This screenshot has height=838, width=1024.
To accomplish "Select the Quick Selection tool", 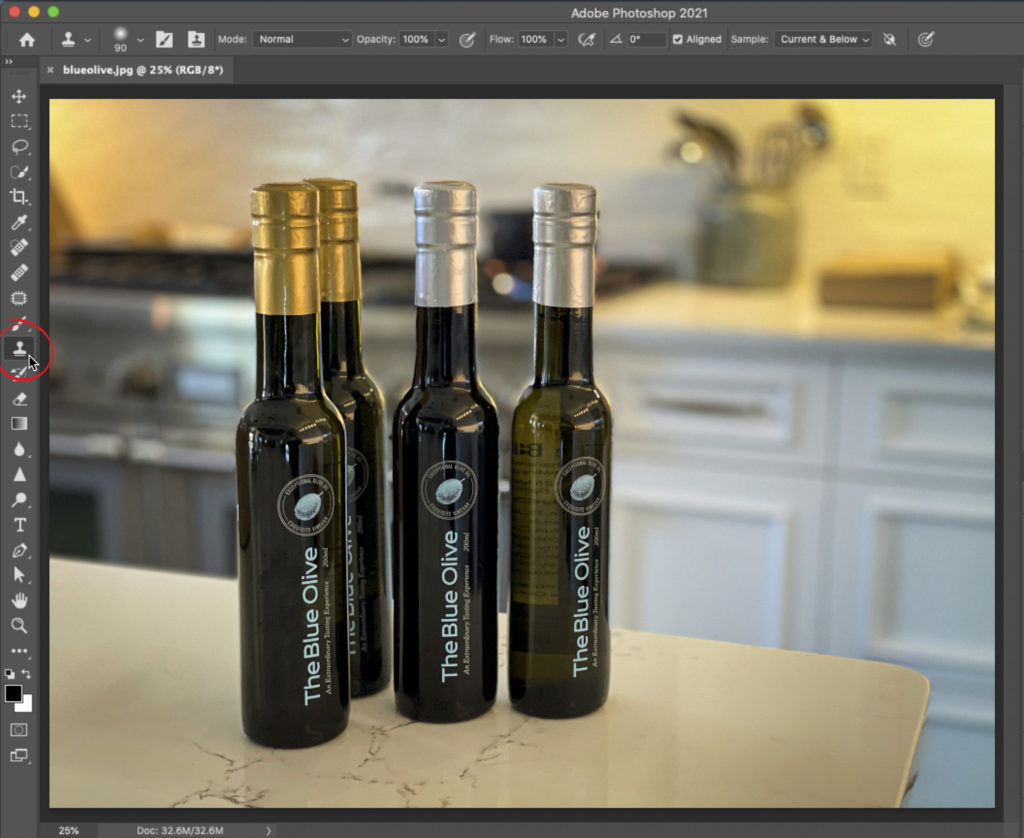I will click(x=19, y=172).
